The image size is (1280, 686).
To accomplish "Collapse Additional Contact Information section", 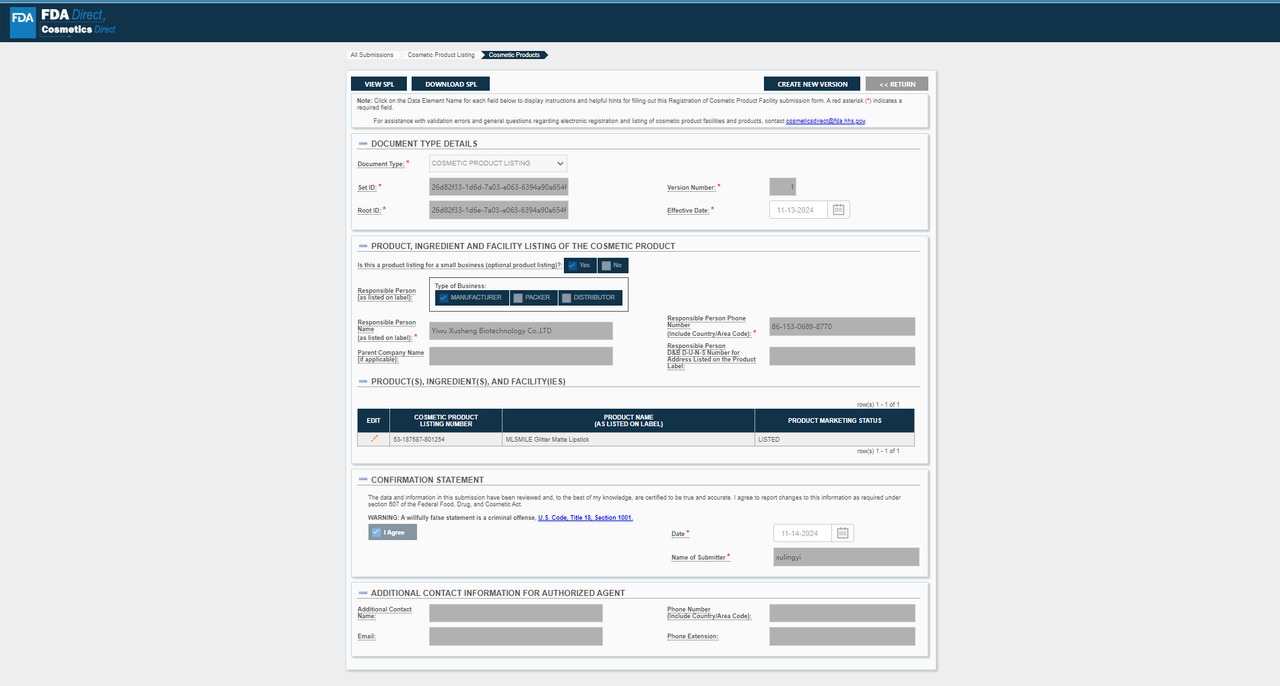I will pyautogui.click(x=363, y=593).
